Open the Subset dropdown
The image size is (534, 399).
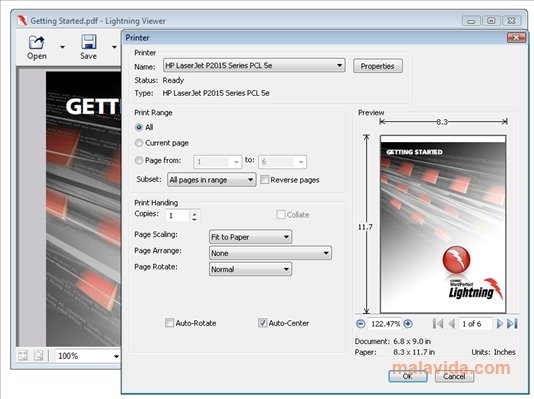211,180
